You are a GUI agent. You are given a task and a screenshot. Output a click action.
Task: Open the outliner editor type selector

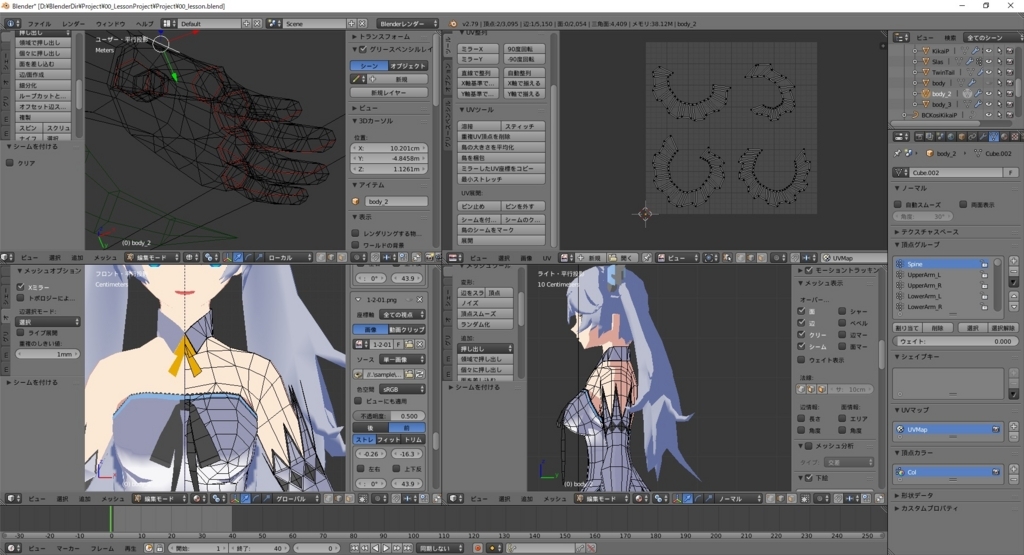pyautogui.click(x=901, y=38)
